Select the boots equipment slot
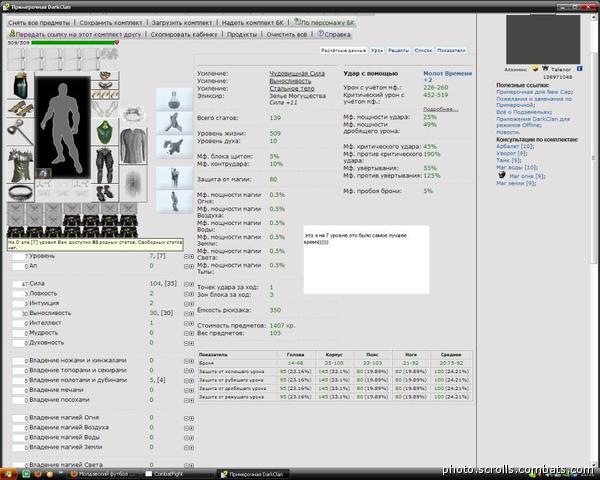Screen dimensions: 600x480 [x=105, y=193]
